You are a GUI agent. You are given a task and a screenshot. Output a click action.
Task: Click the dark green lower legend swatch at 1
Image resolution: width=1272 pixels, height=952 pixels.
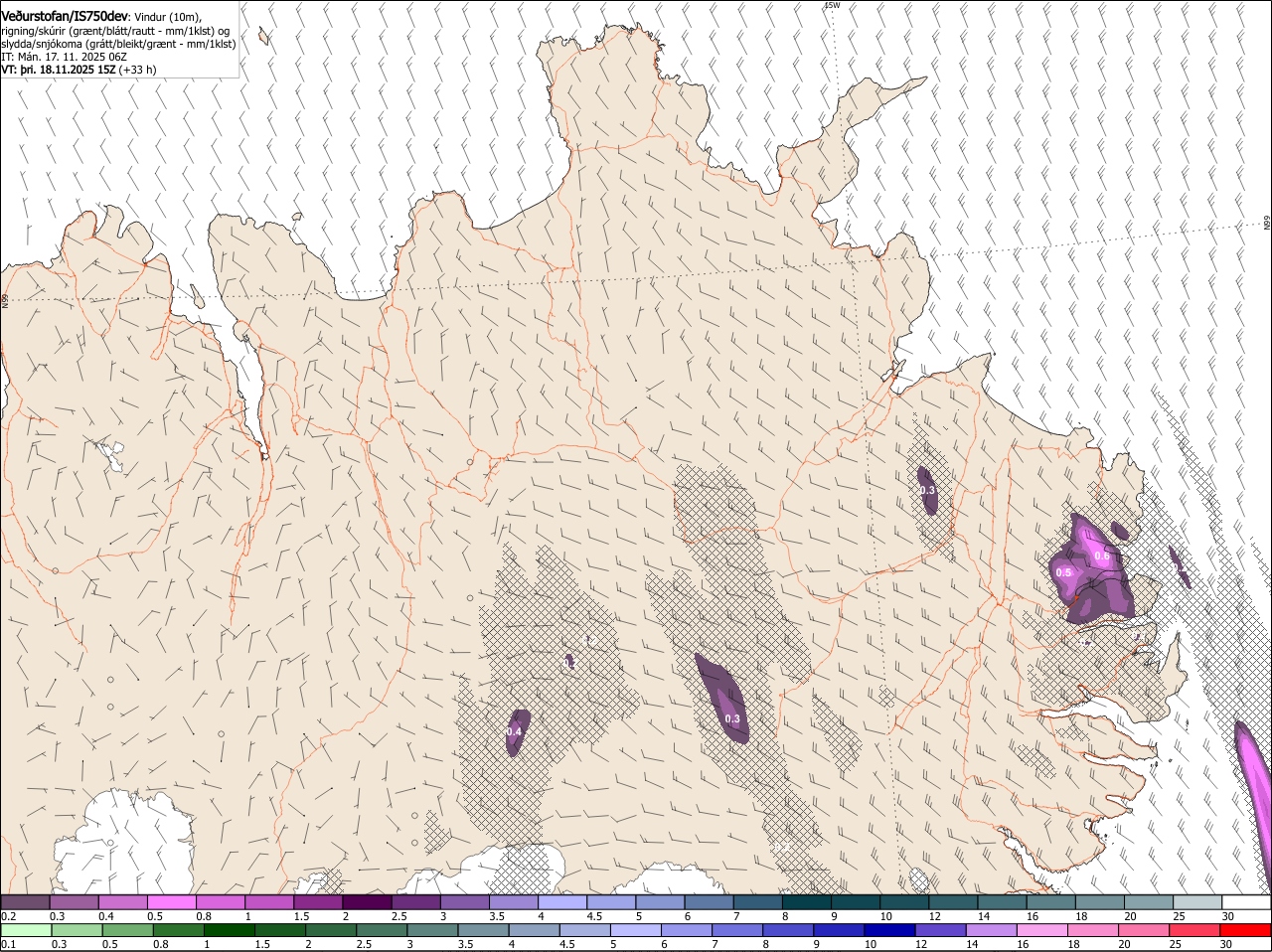pyautogui.click(x=229, y=930)
